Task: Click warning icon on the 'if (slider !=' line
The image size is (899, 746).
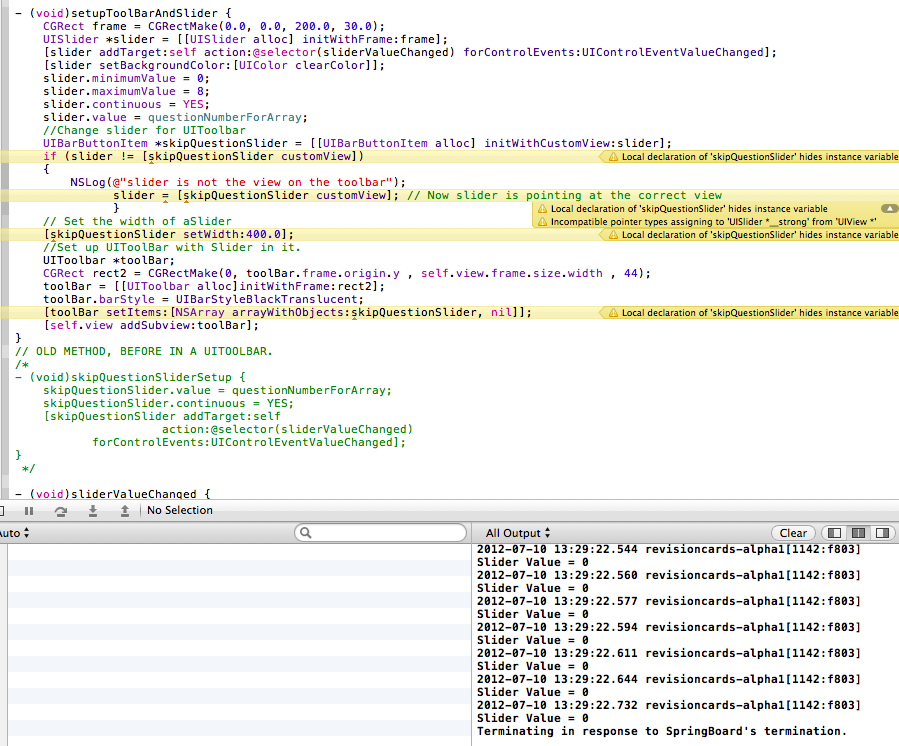Action: tap(613, 157)
